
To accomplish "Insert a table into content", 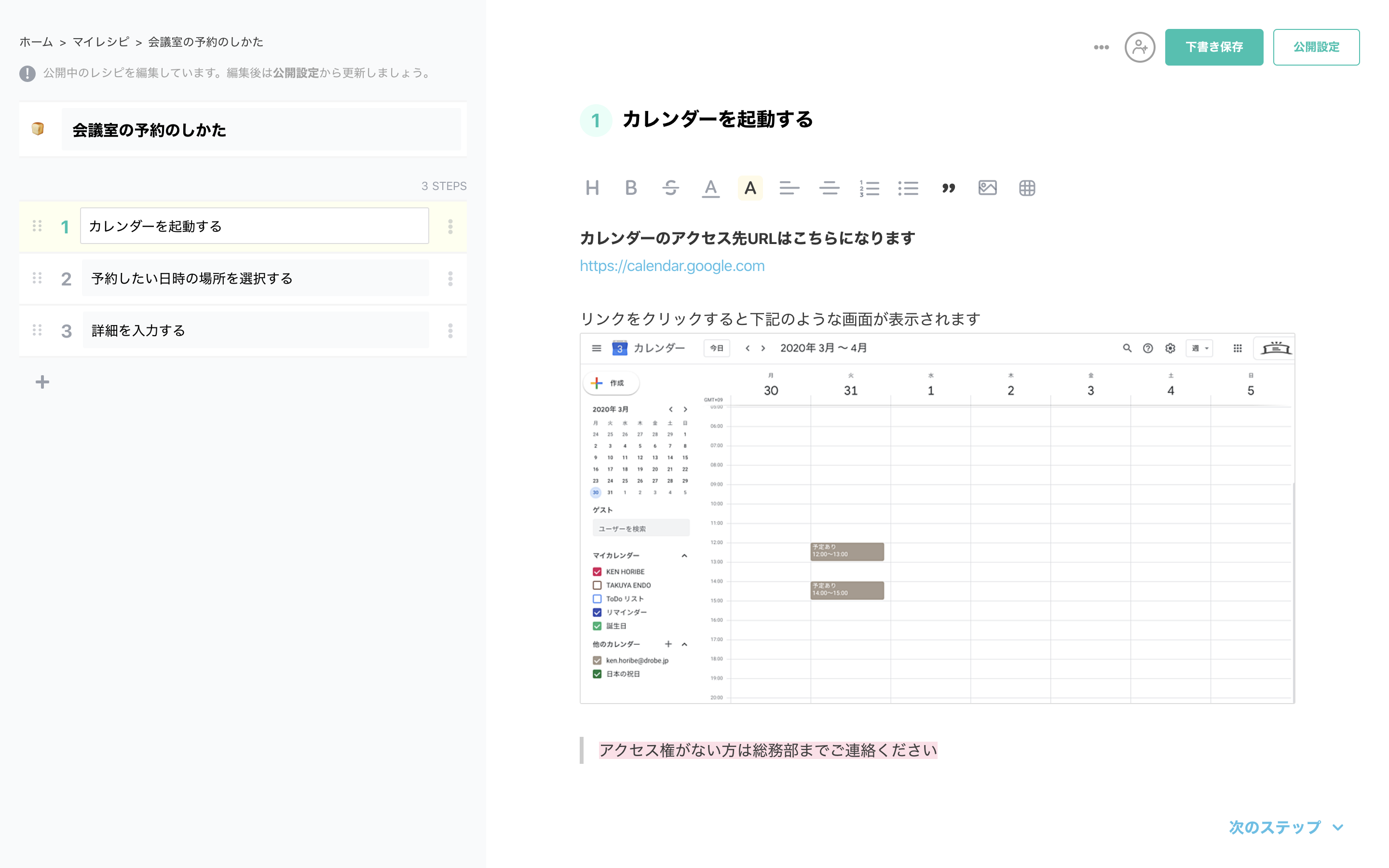I will [1027, 188].
